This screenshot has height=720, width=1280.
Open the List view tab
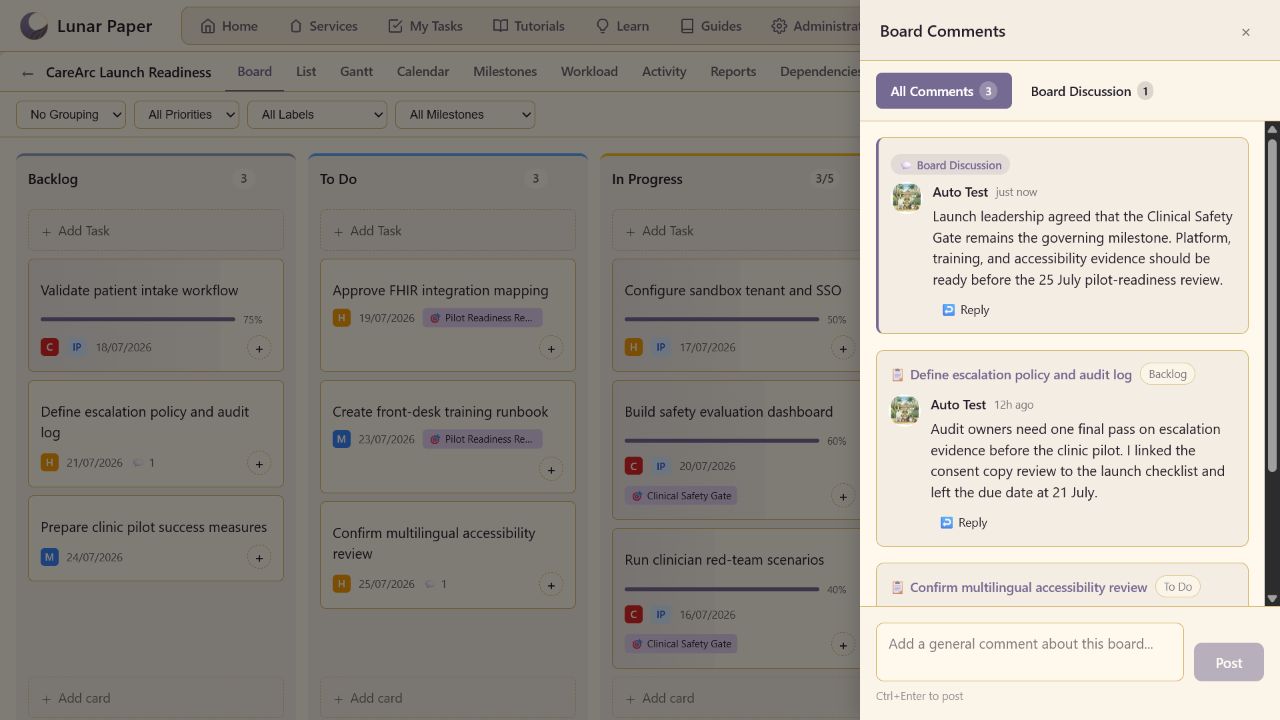(x=306, y=71)
